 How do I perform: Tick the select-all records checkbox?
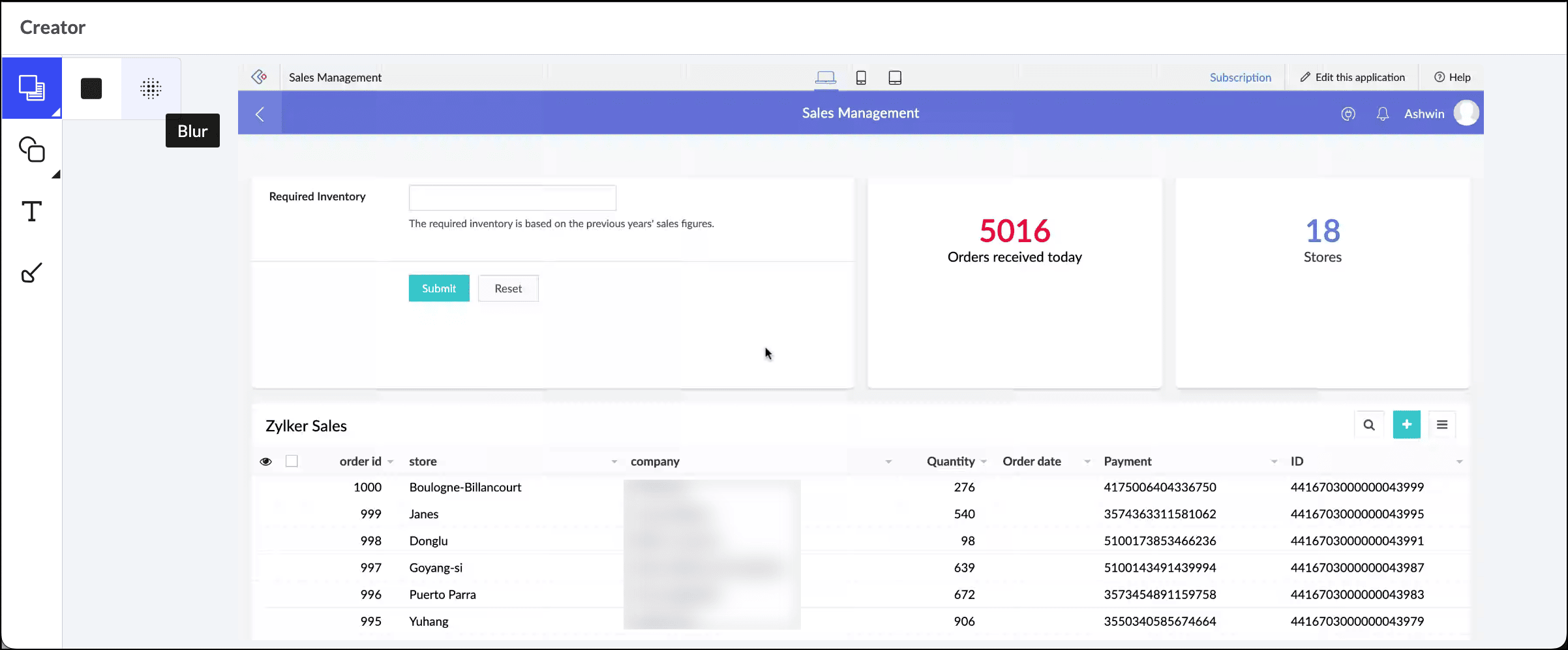[x=292, y=461]
